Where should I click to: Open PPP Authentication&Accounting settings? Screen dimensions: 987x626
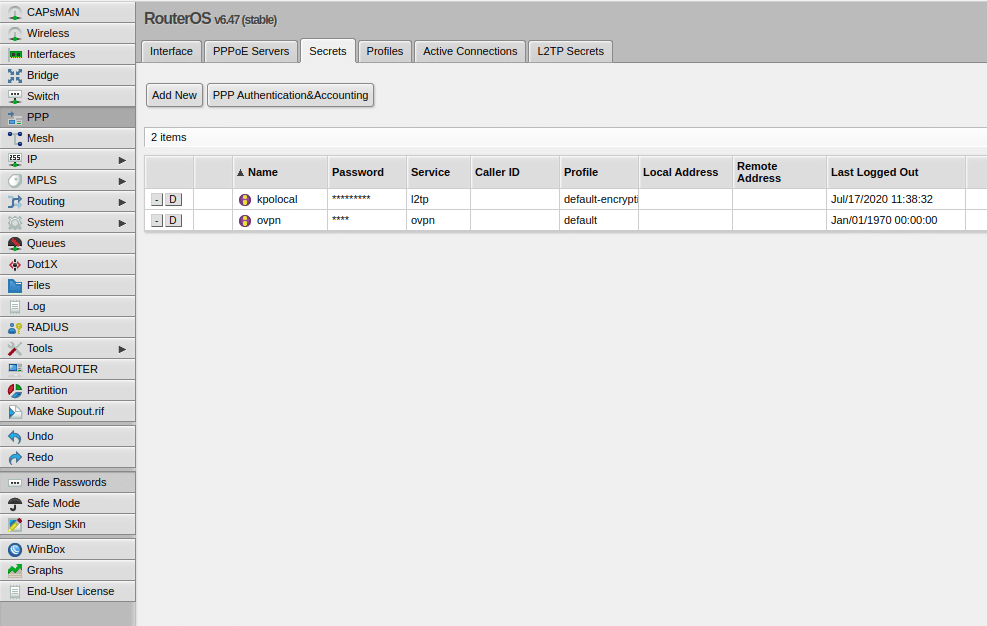(291, 95)
